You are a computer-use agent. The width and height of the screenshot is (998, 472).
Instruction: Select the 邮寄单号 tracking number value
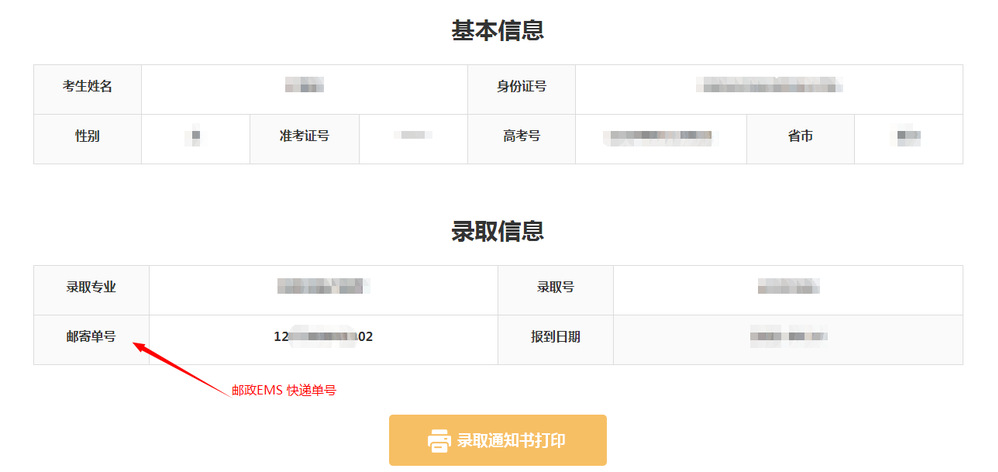point(323,337)
